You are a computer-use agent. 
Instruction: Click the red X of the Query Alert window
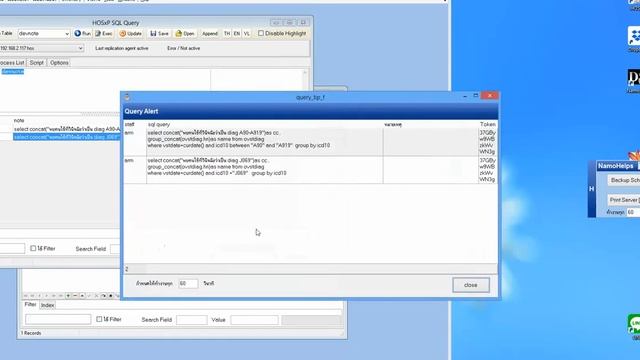pyautogui.click(x=489, y=96)
